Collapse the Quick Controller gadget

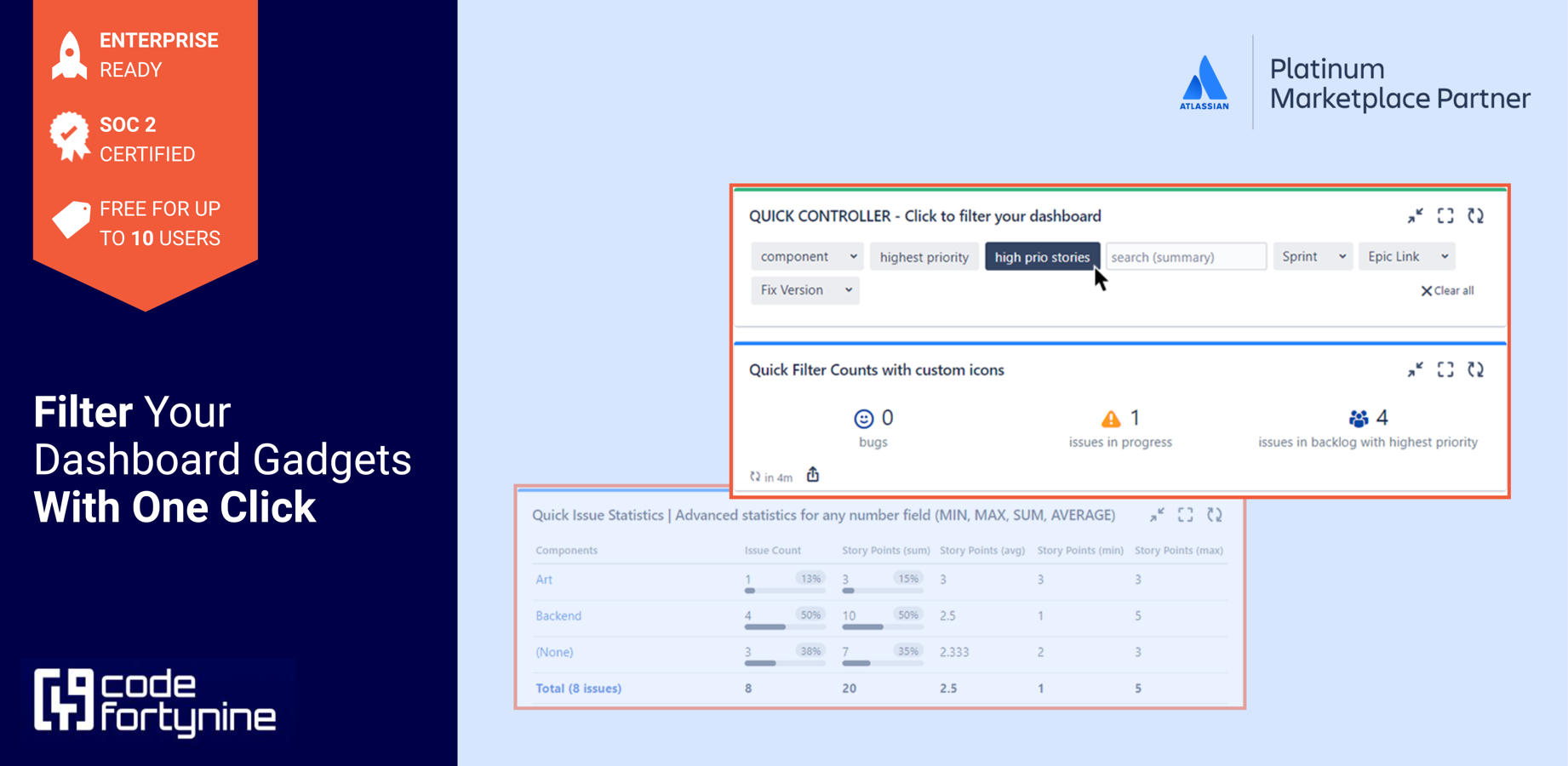(x=1415, y=216)
